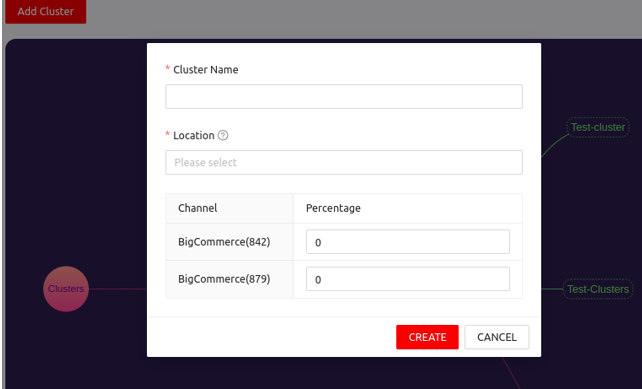Open the Location 'Please select' dropdown
The height and width of the screenshot is (389, 642).
coord(344,163)
